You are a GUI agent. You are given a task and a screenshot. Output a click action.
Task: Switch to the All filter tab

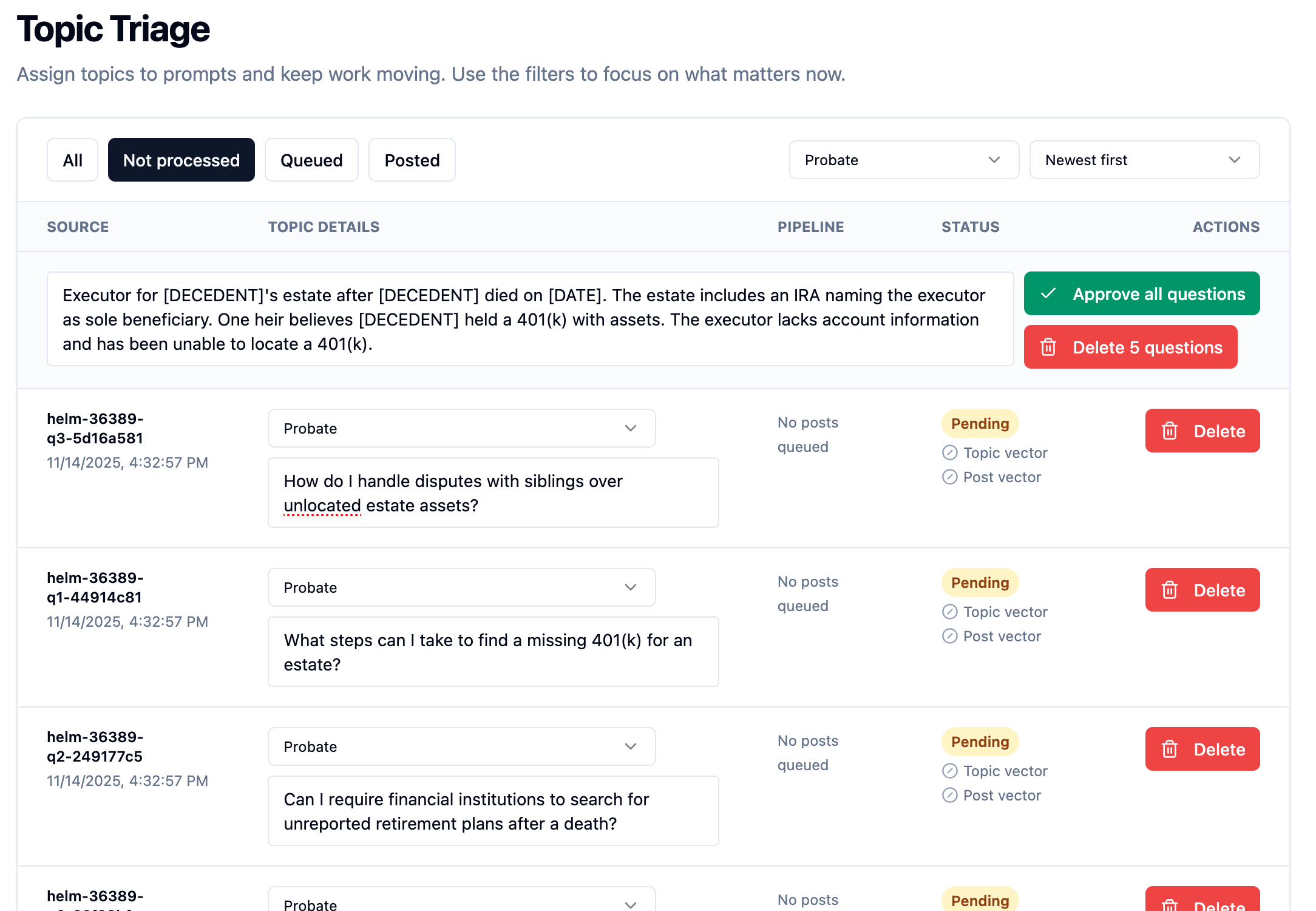click(72, 160)
